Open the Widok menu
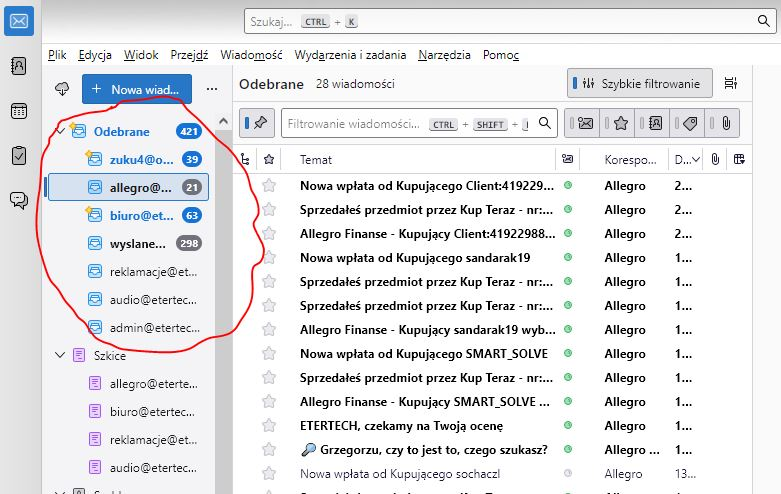 coord(141,55)
